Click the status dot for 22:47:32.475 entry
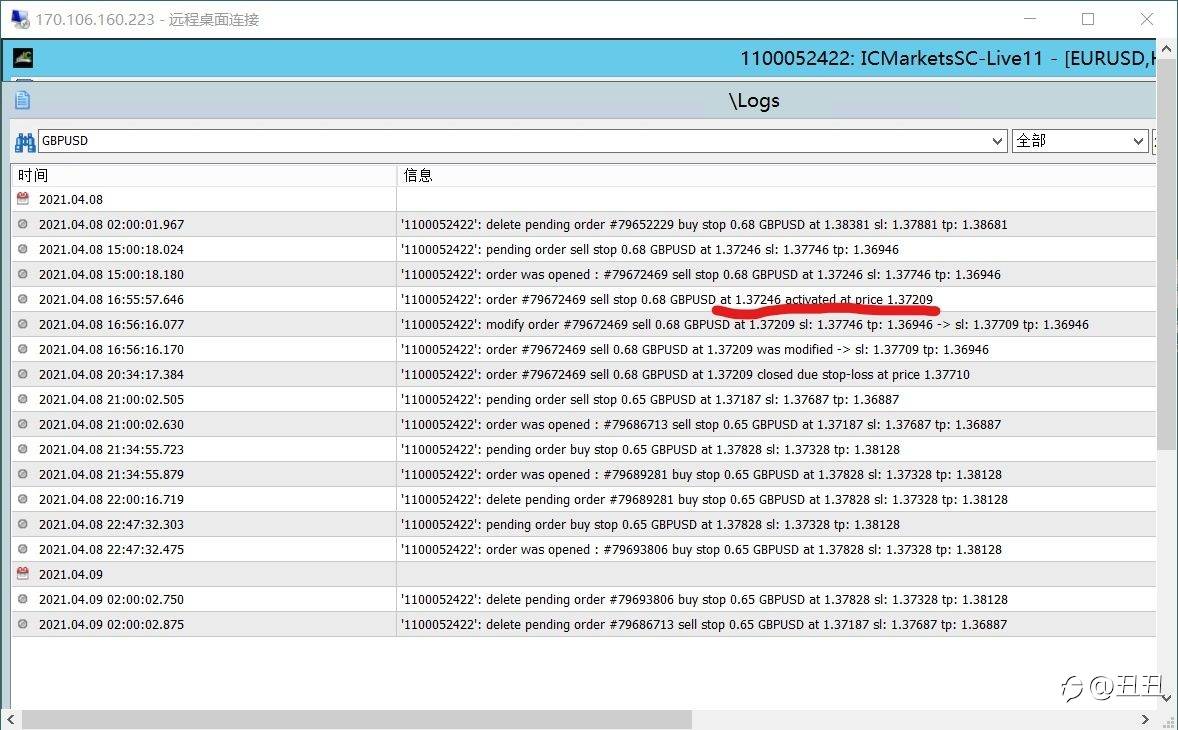This screenshot has height=730, width=1178. (23, 549)
